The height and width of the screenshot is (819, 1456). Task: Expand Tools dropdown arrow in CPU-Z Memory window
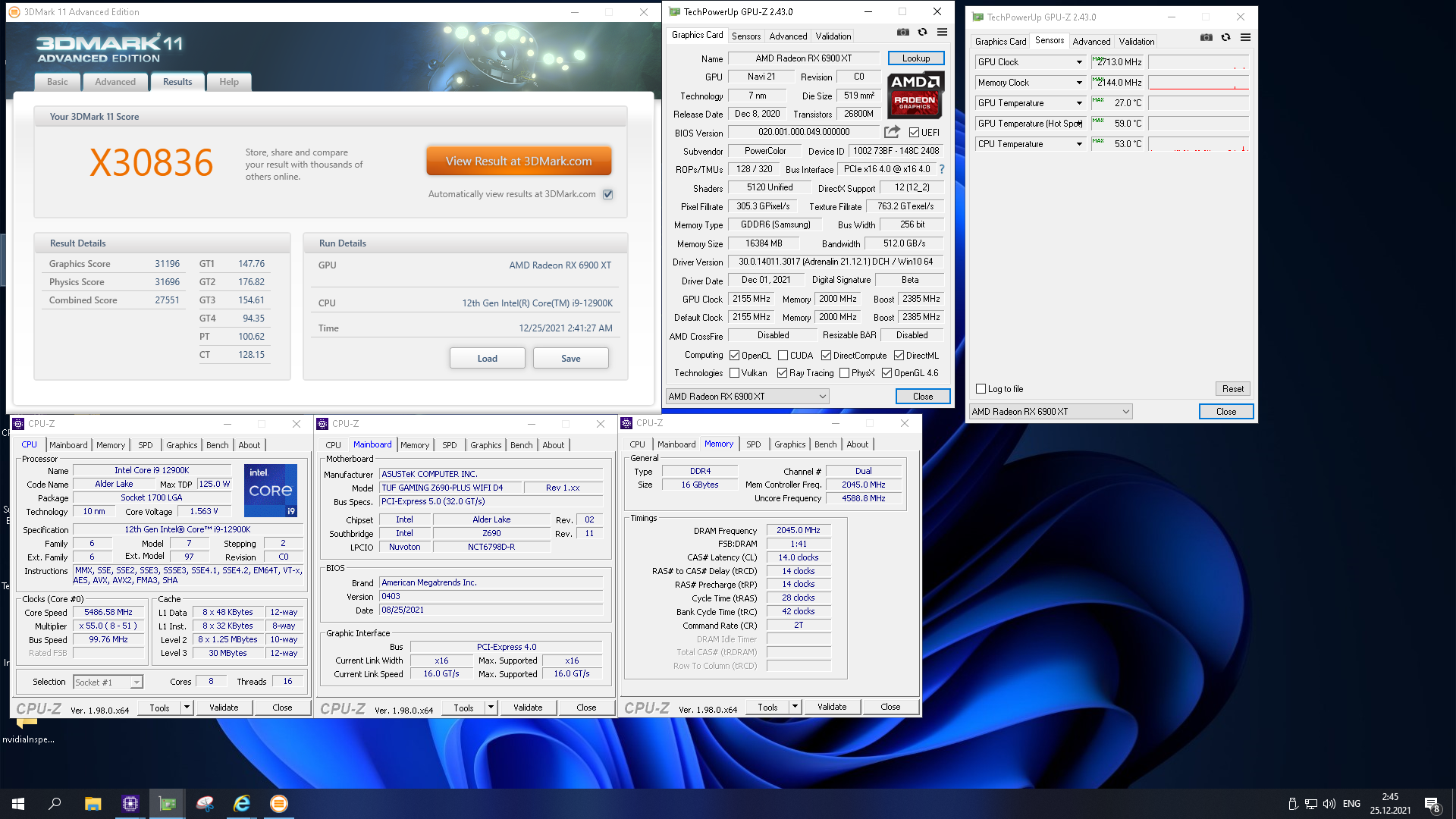click(795, 707)
